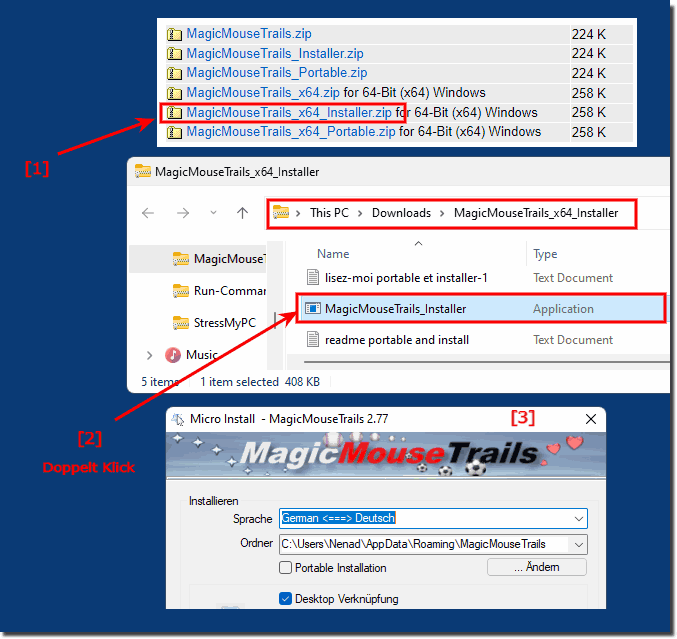
Task: Click the horizontal scrollbar in file list
Action: point(486,362)
